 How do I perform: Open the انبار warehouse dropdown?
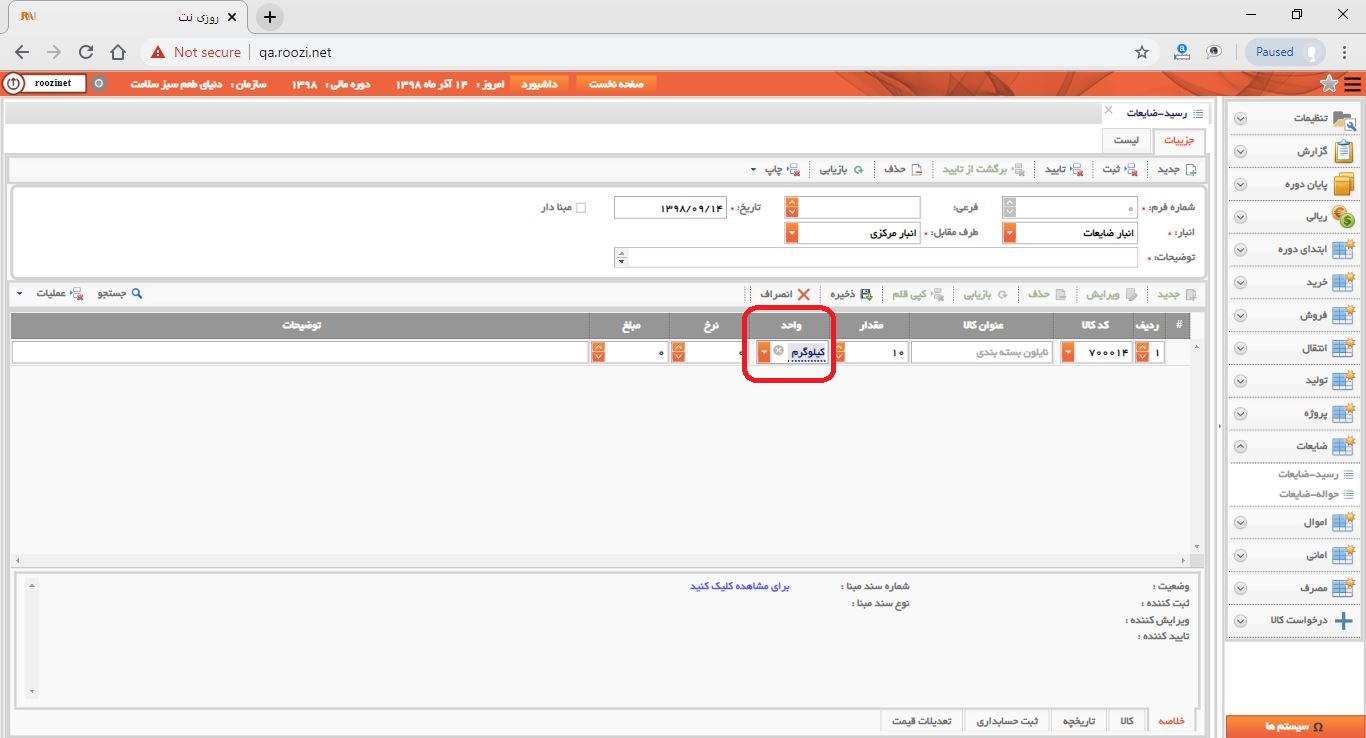(1009, 233)
